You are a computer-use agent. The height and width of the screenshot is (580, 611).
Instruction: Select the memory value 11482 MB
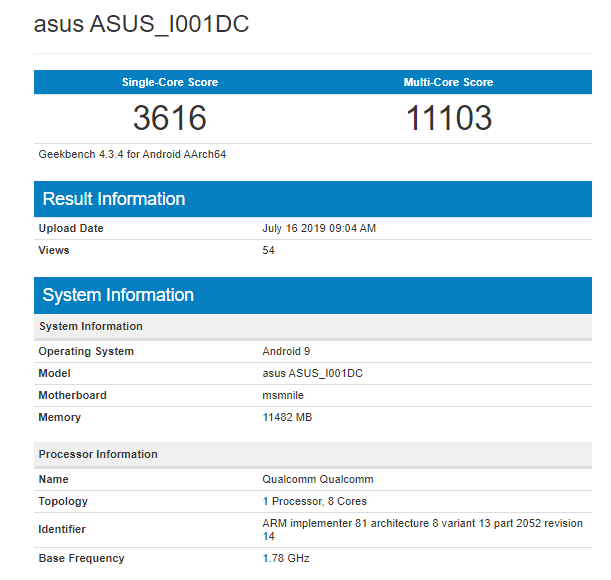click(x=287, y=417)
